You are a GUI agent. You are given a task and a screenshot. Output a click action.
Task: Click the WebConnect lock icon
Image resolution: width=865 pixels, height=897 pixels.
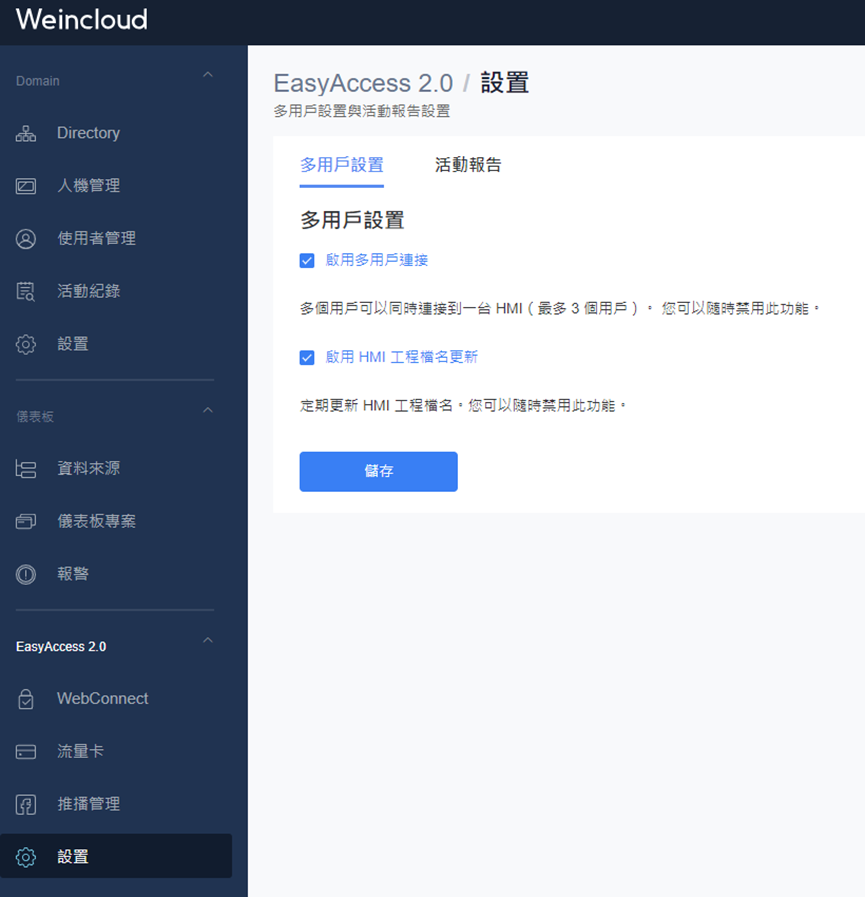pyautogui.click(x=26, y=699)
